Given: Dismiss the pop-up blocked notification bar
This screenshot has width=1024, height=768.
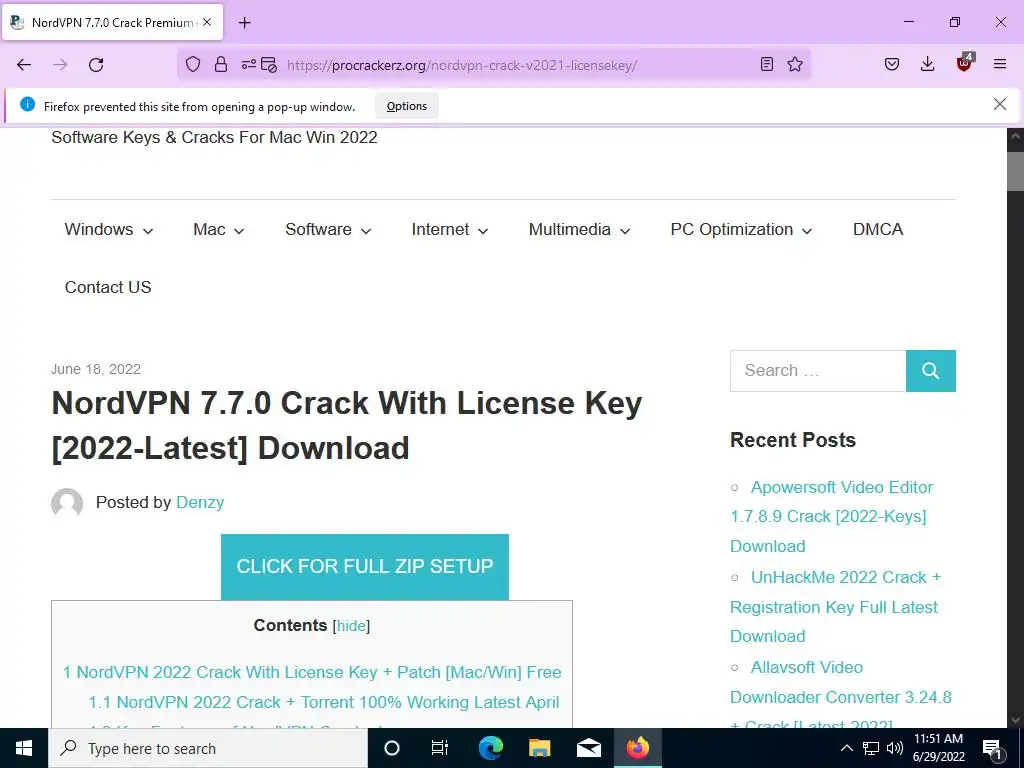Looking at the screenshot, I should 1000,104.
